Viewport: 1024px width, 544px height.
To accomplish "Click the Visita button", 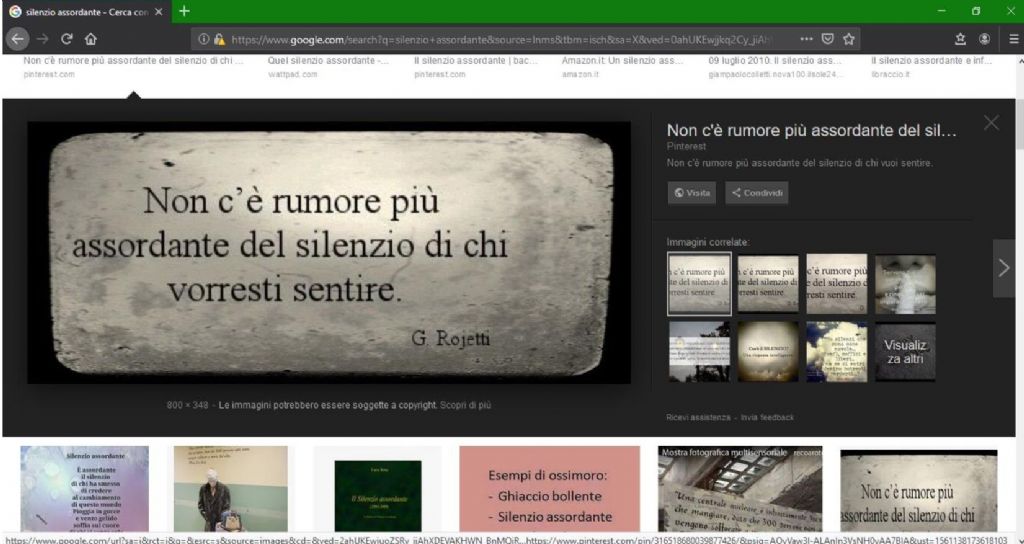I will tap(692, 193).
